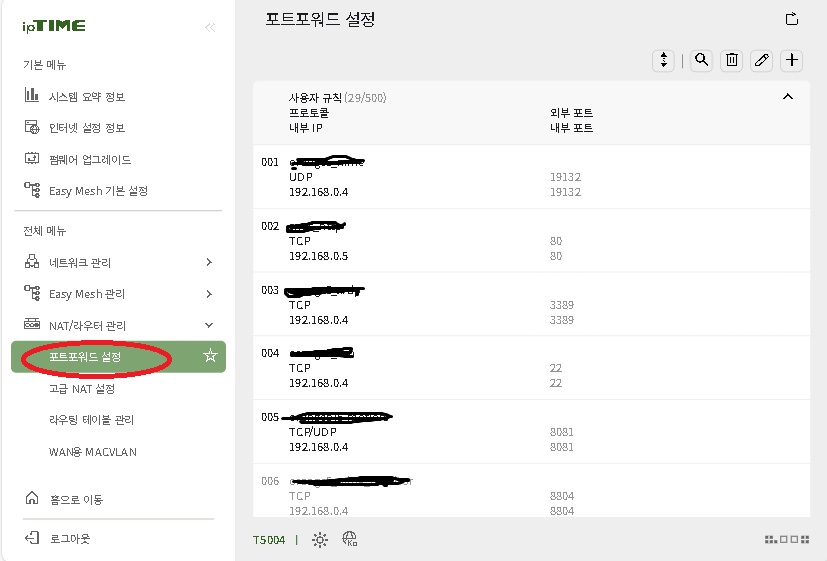Expand the Easy Mesh 관리 menu

(x=209, y=294)
